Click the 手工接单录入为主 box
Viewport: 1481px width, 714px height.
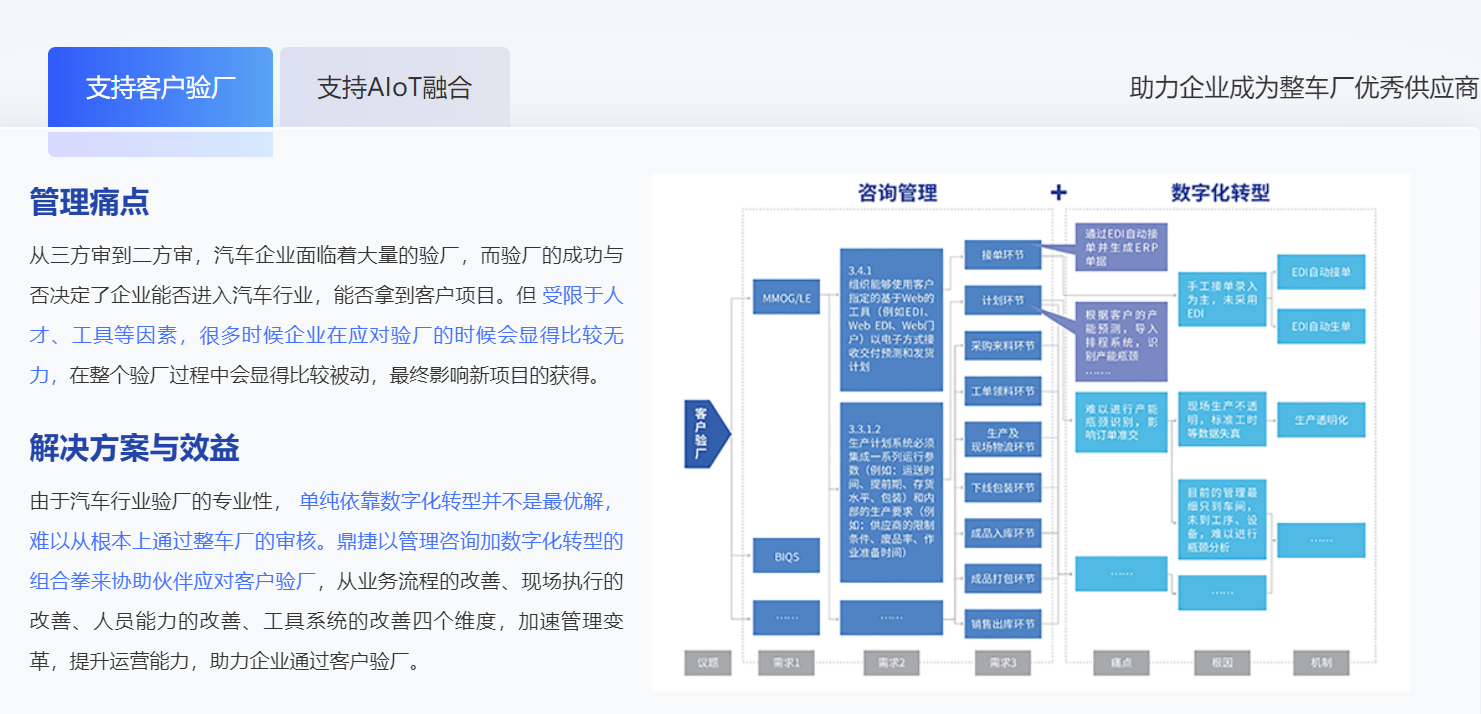pos(1222,298)
